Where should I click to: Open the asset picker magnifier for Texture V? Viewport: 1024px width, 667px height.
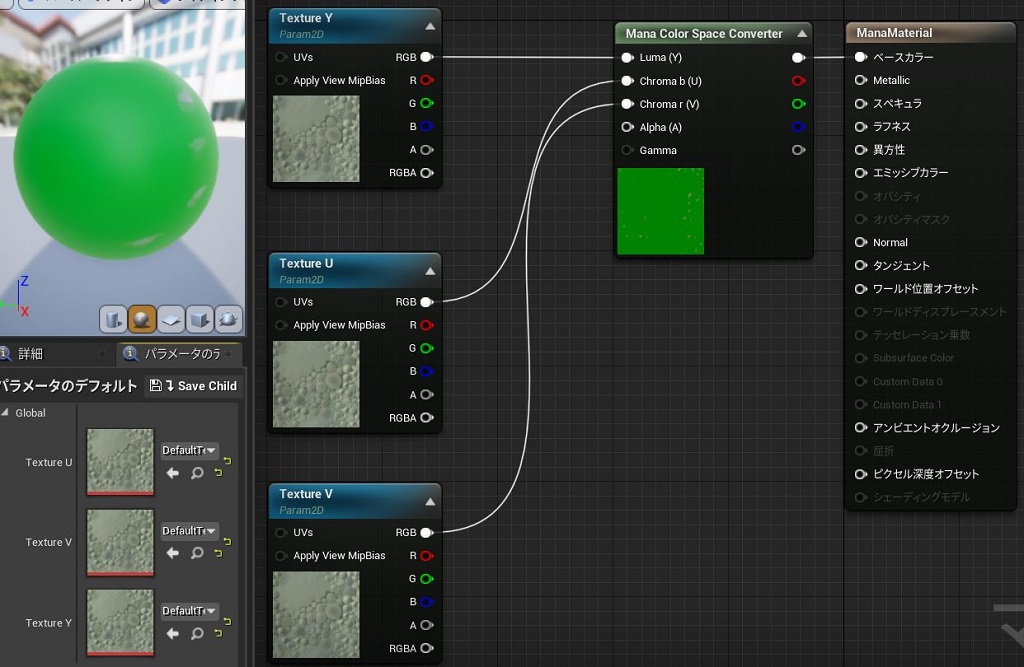[x=196, y=552]
